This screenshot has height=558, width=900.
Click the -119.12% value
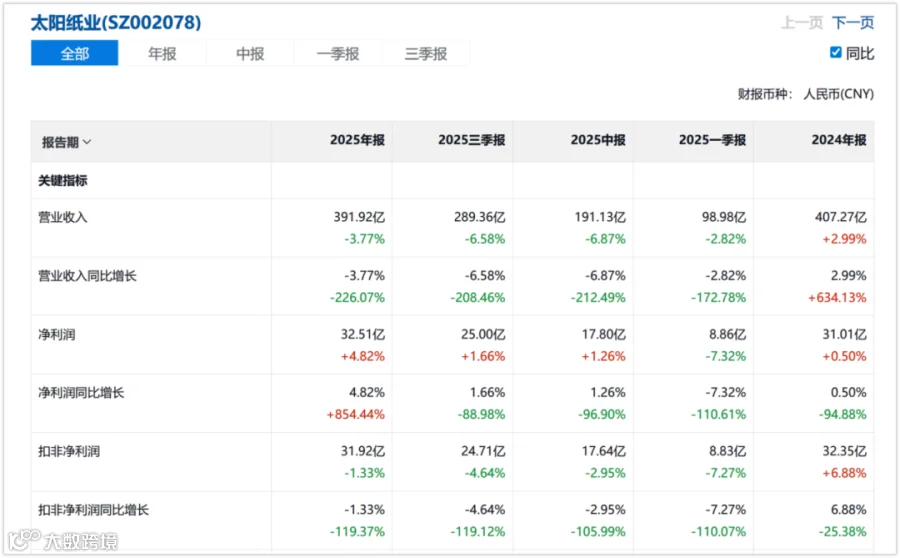tap(478, 532)
